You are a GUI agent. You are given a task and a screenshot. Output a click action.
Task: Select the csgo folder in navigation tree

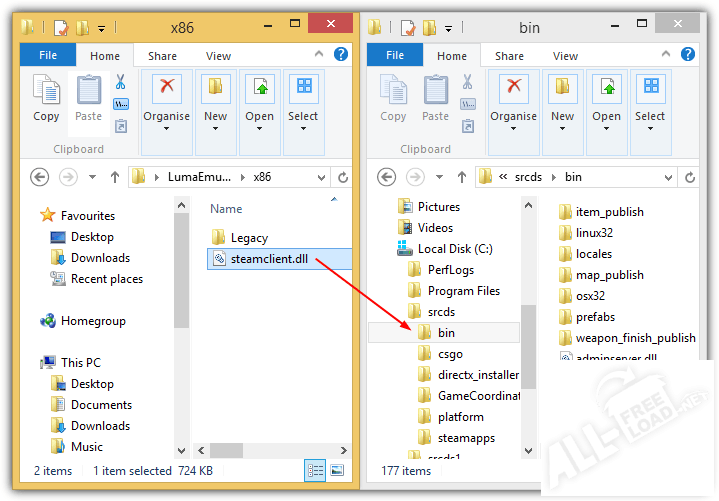[450, 354]
